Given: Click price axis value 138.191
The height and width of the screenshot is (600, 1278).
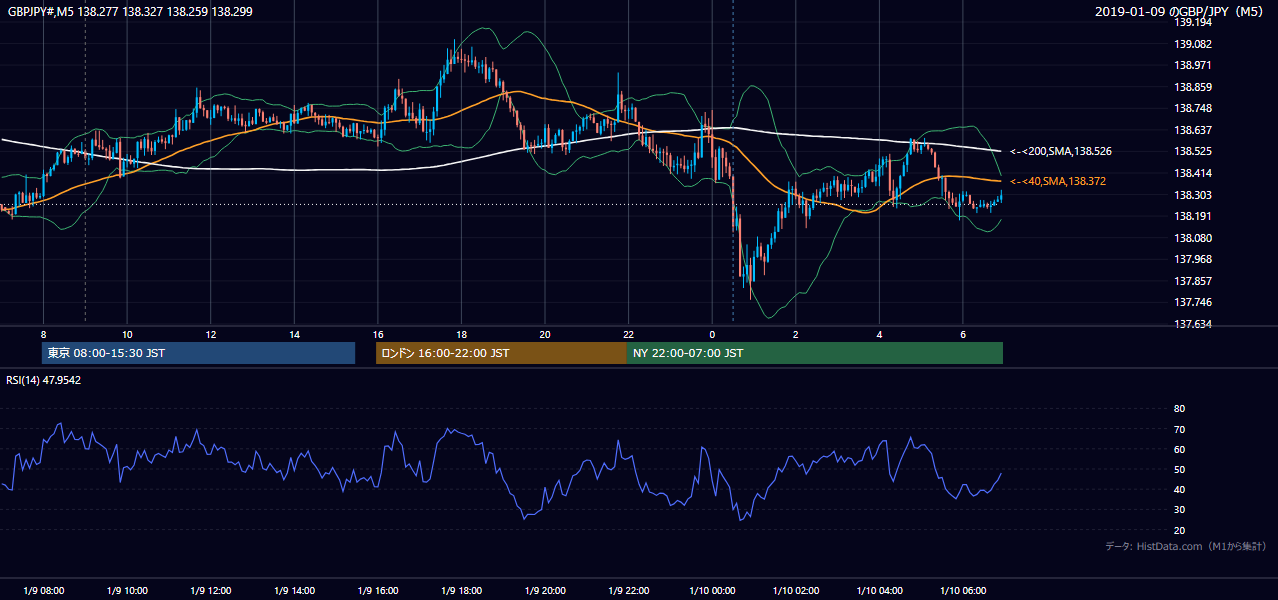Looking at the screenshot, I should [x=1193, y=216].
